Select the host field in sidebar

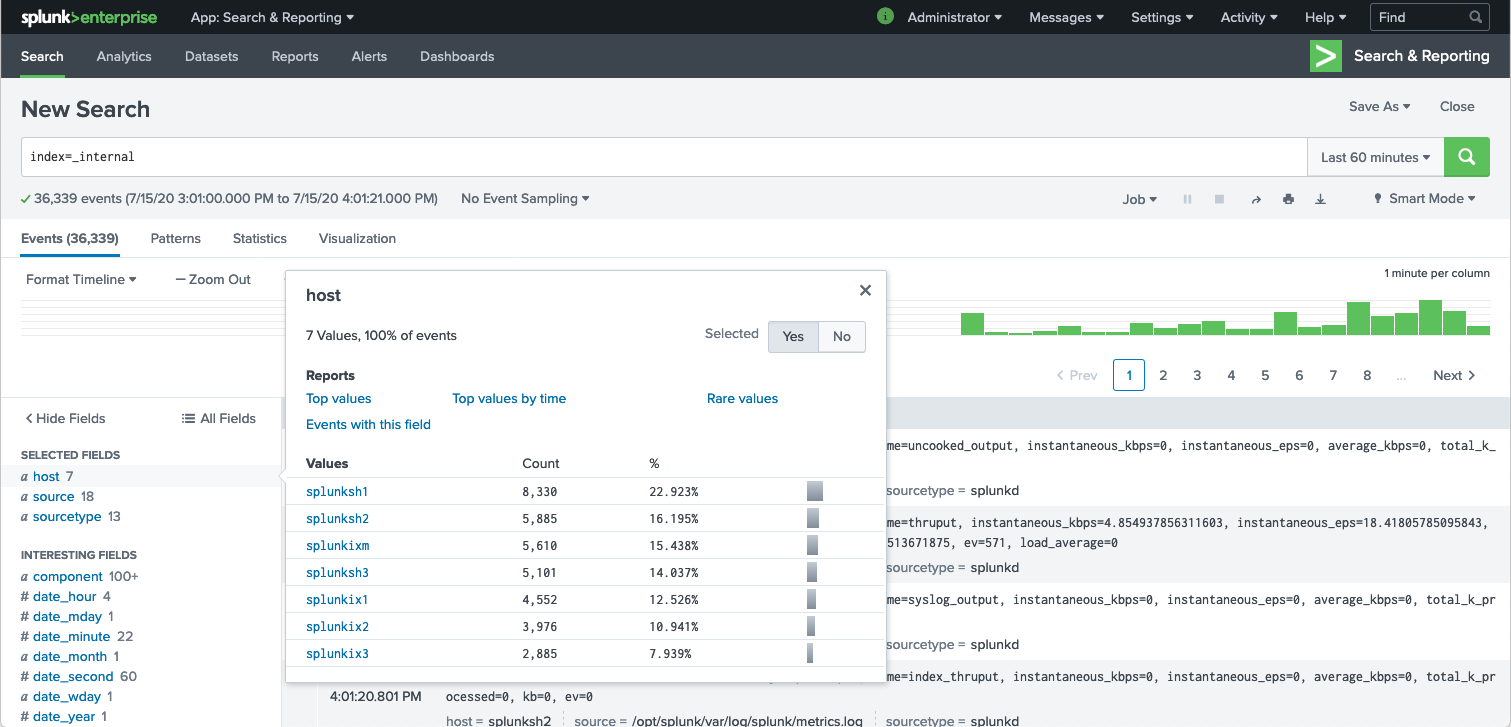tap(47, 476)
